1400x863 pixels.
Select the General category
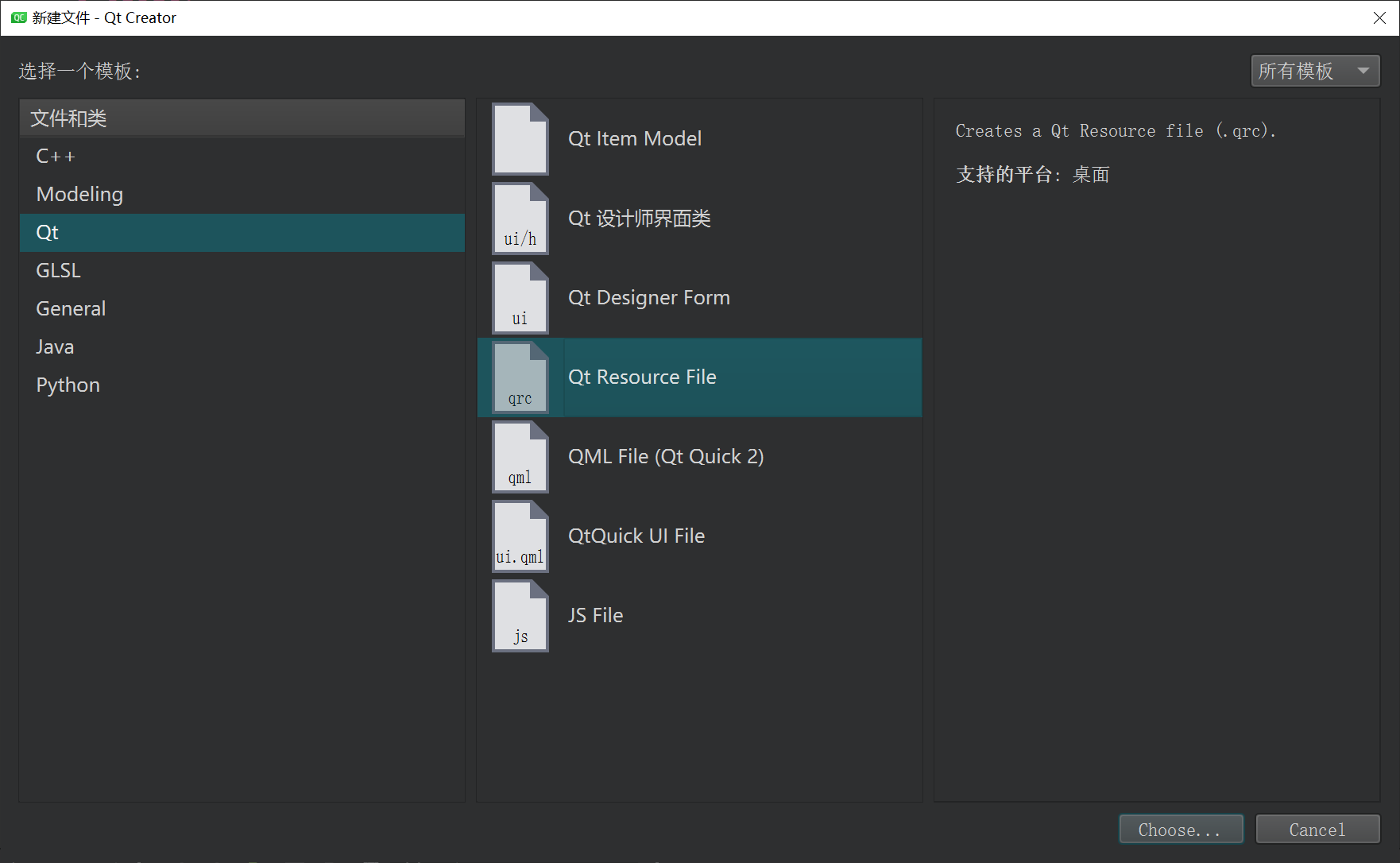[242, 309]
